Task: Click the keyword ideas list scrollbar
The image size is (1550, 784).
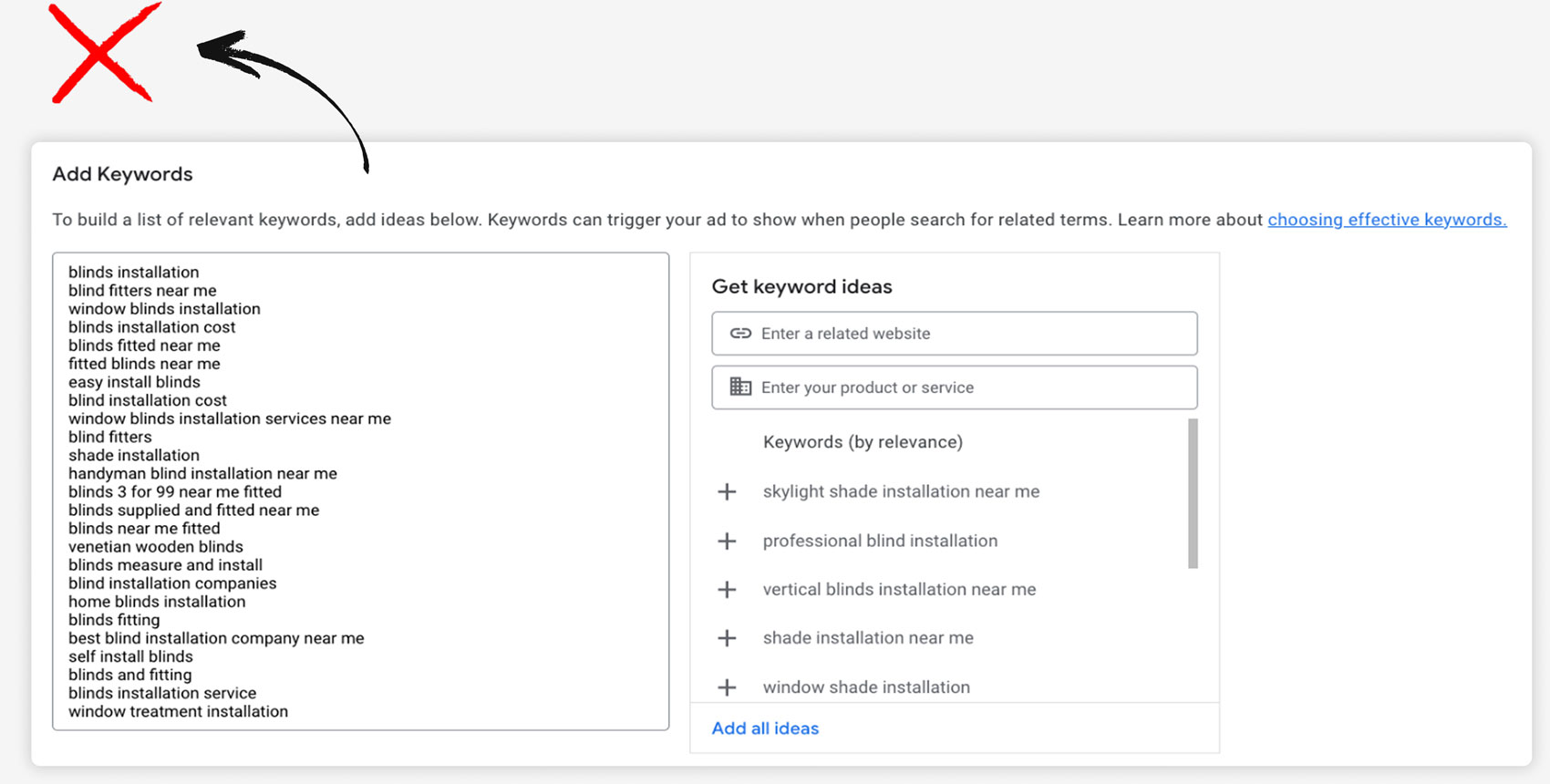Action: 1193,493
